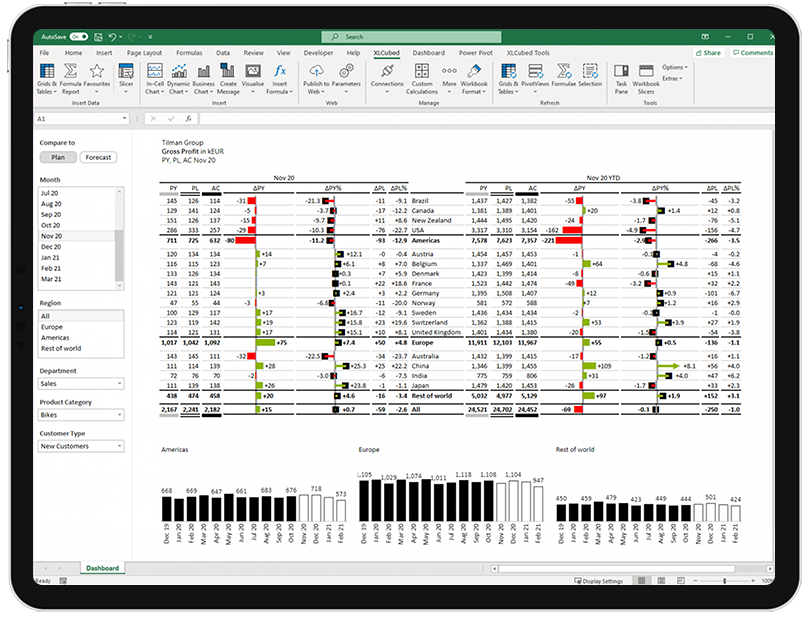Open the Home ribbon tab
The height and width of the screenshot is (623, 812).
point(73,53)
